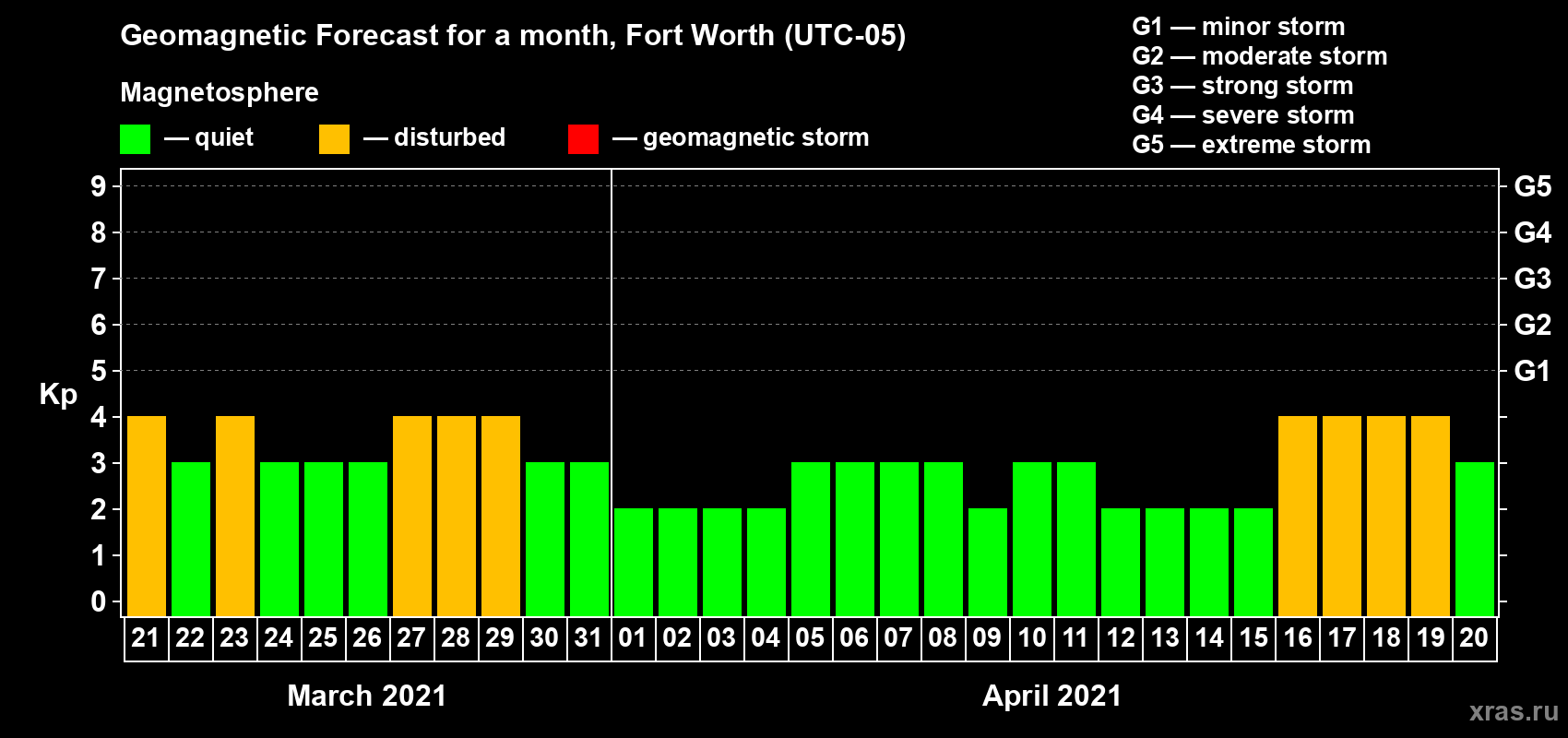Click the orange disturbed legend swatch
The height and width of the screenshot is (738, 1568).
click(x=334, y=139)
